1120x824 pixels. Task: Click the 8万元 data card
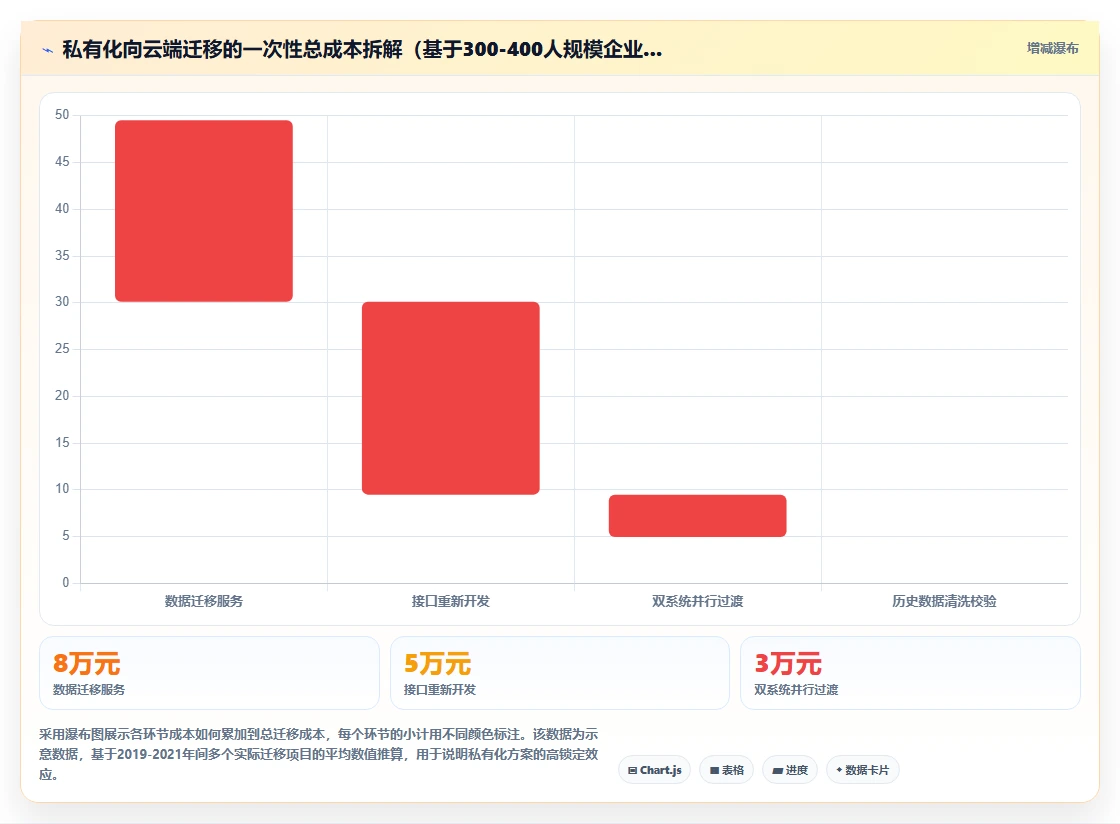coord(209,673)
